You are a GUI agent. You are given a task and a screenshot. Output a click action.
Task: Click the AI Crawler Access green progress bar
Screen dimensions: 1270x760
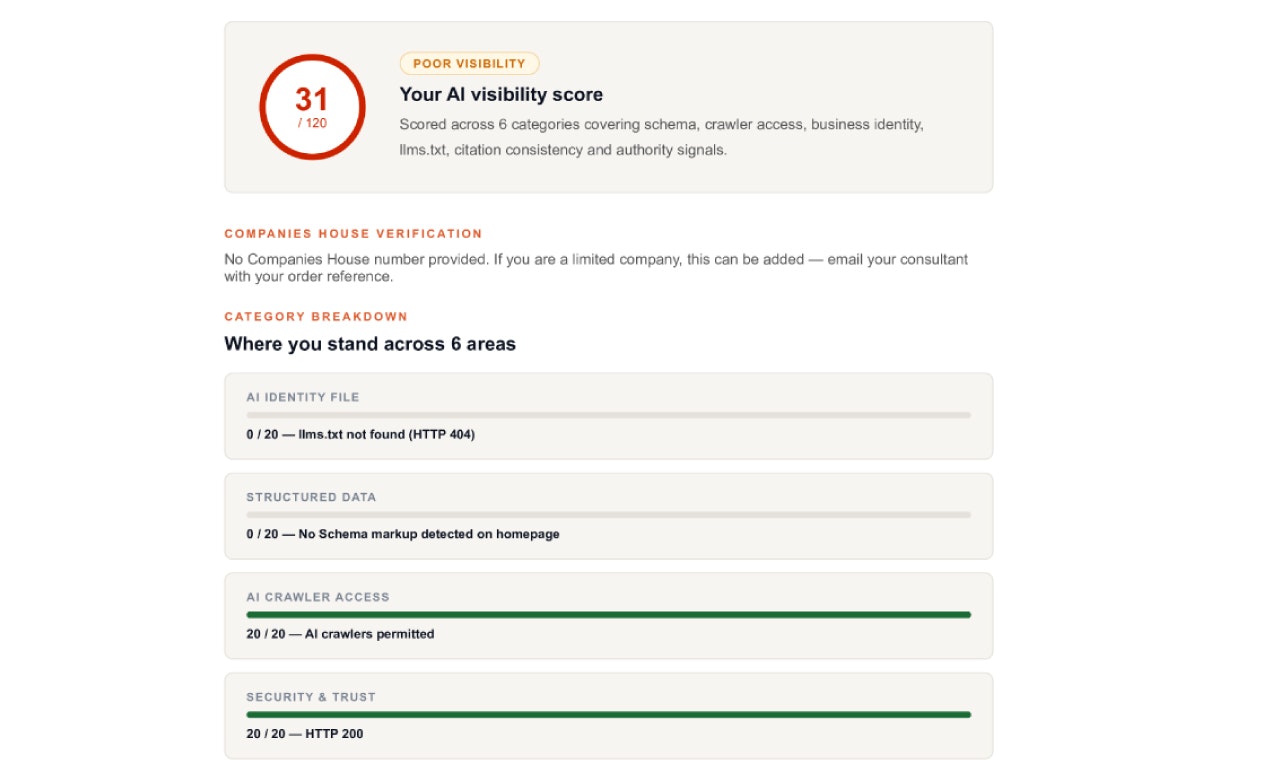(609, 615)
